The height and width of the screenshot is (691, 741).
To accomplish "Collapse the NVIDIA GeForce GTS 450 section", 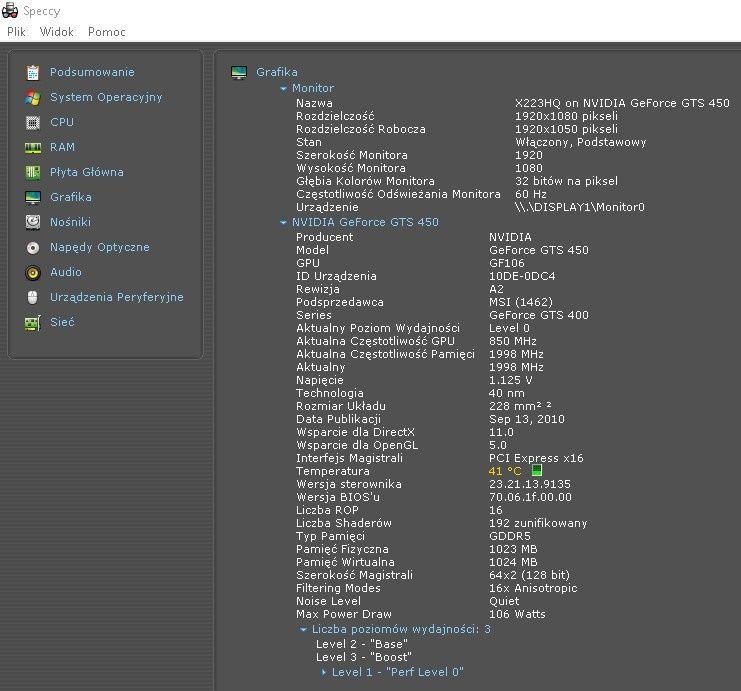I will click(x=284, y=223).
